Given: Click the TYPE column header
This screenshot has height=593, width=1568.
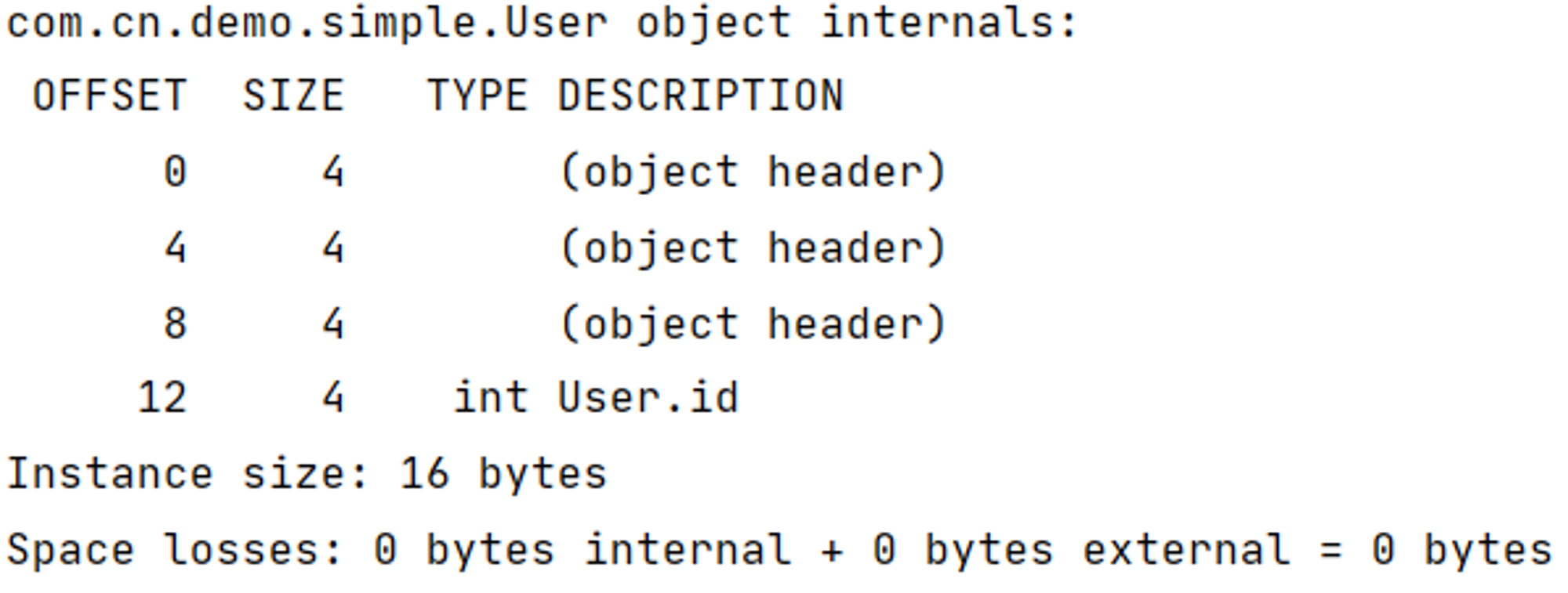Looking at the screenshot, I should pyautogui.click(x=477, y=96).
